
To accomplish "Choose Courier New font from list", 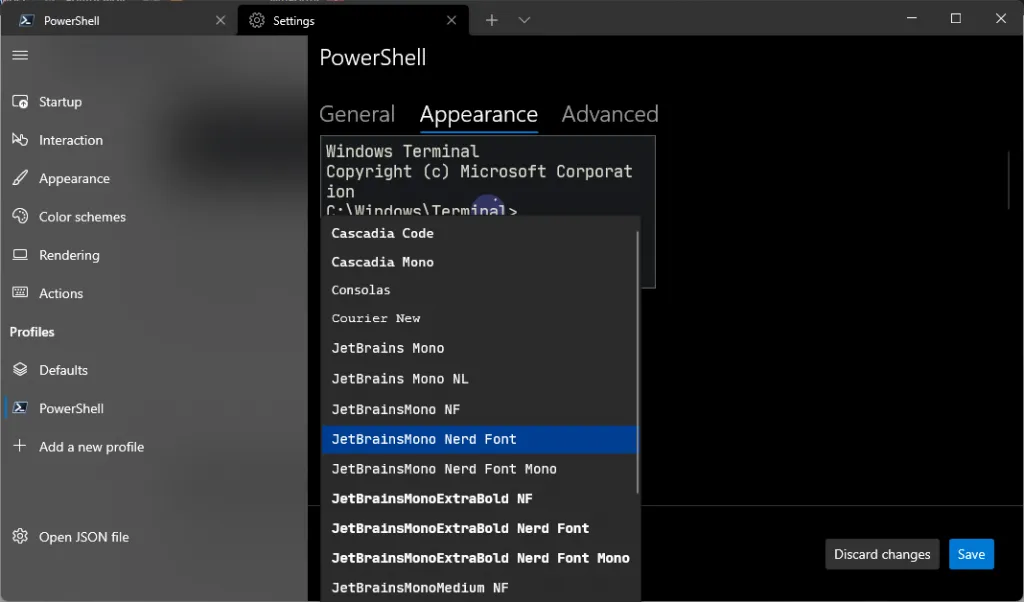I will (x=479, y=318).
